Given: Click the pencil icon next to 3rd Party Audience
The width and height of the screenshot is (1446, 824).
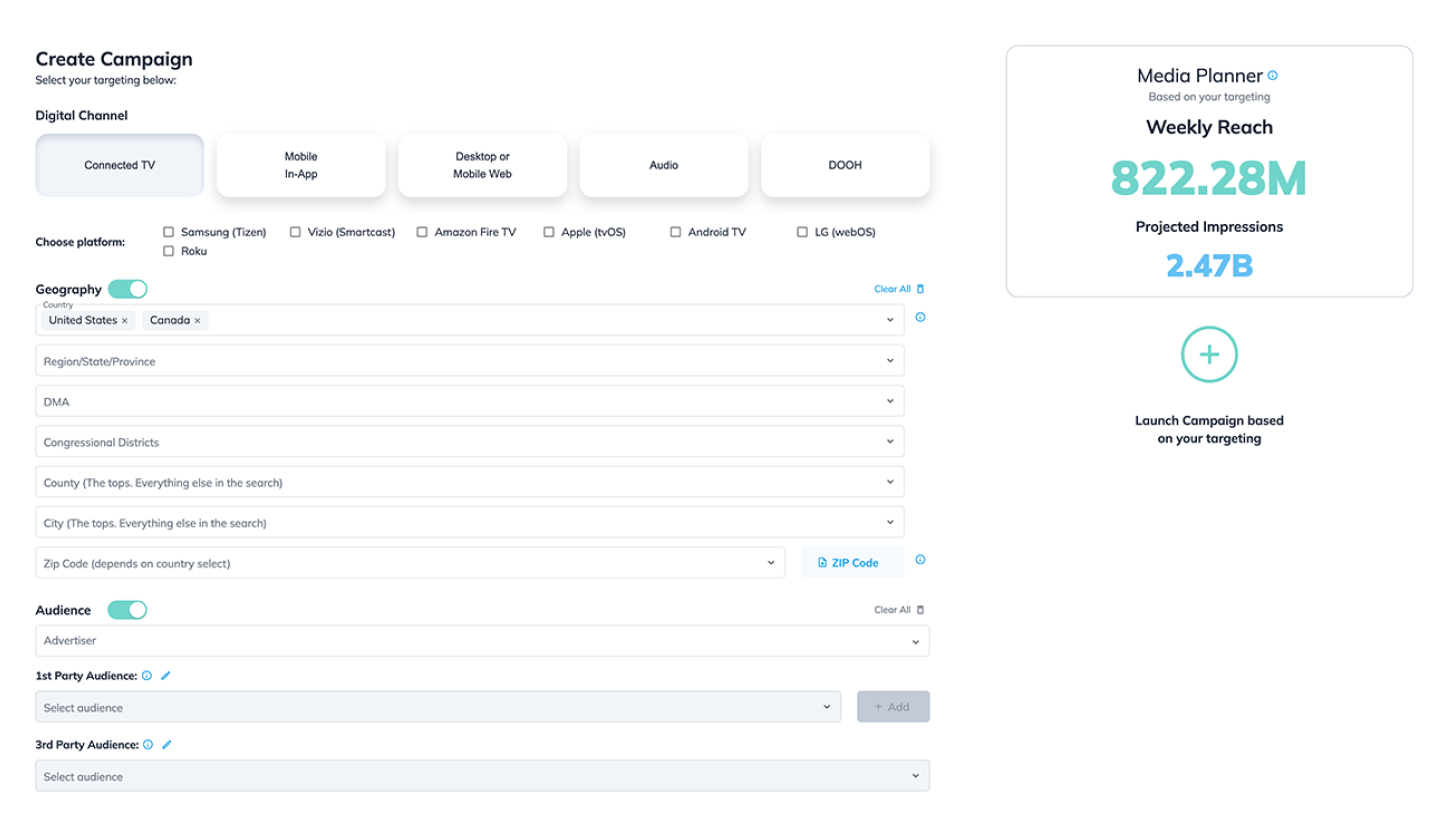Looking at the screenshot, I should pyautogui.click(x=165, y=744).
